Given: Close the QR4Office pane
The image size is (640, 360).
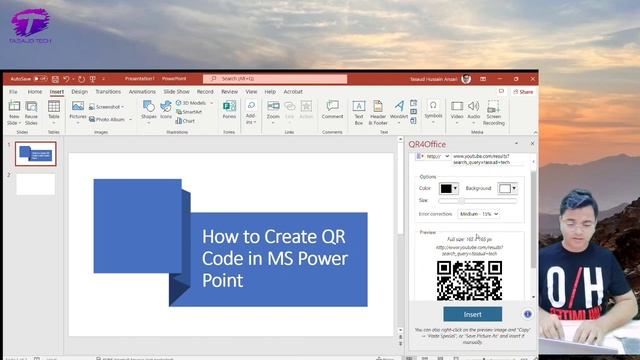Looking at the screenshot, I should pyautogui.click(x=532, y=144).
